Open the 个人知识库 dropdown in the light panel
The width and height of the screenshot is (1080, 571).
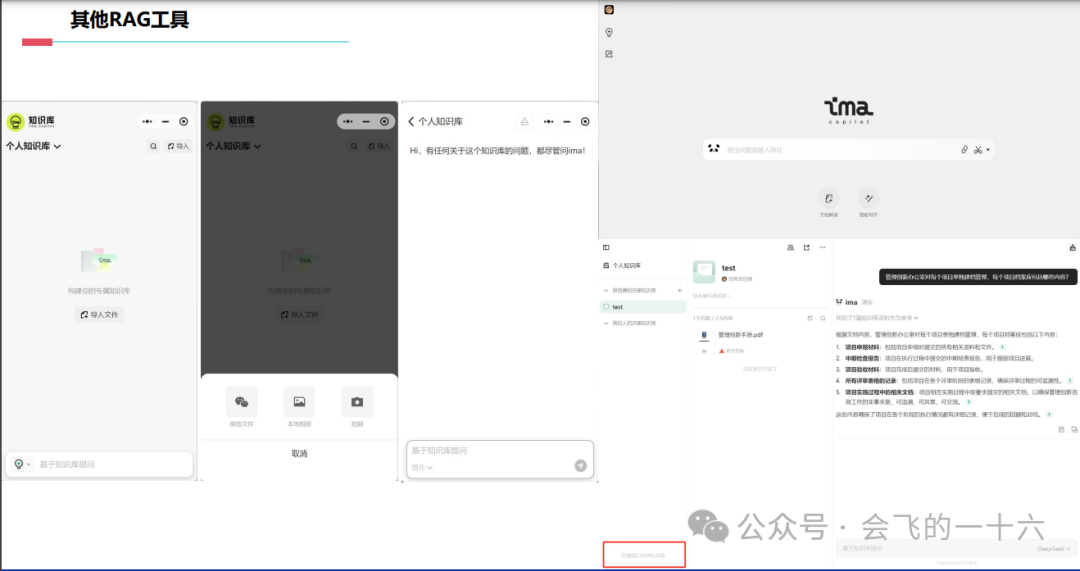tap(33, 146)
